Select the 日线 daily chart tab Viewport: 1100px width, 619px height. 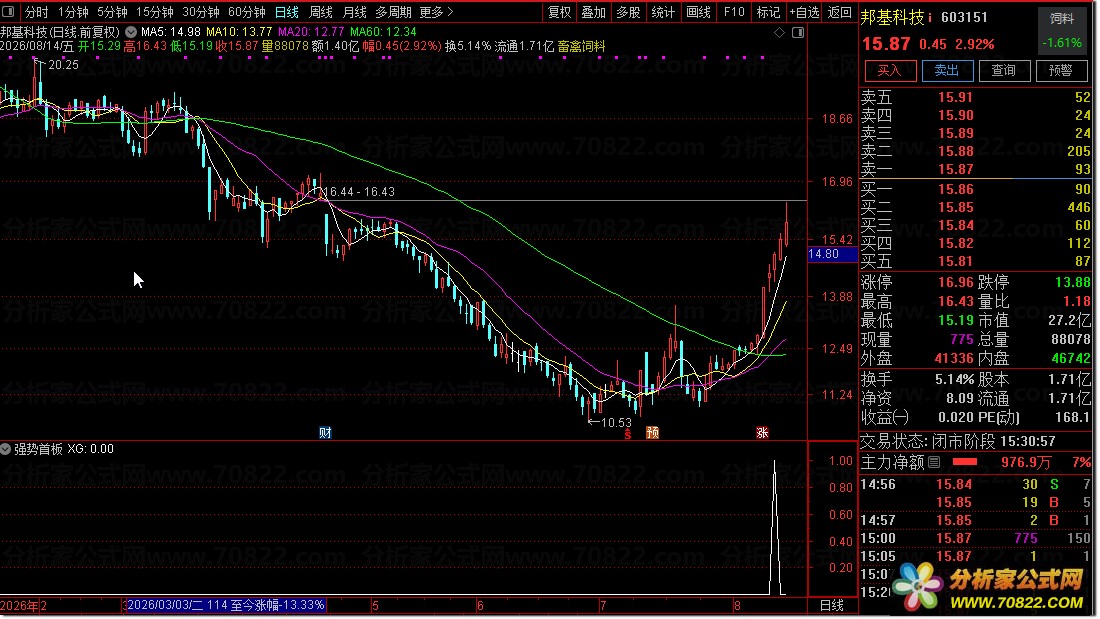(286, 12)
